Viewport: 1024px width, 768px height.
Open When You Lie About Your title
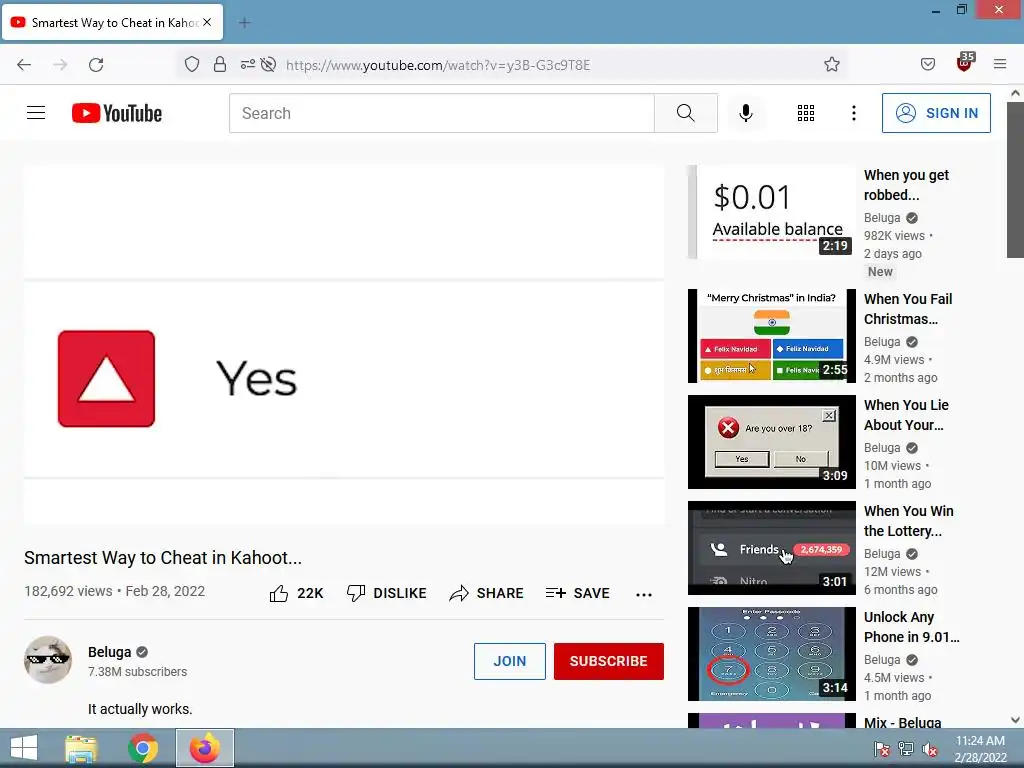(906, 415)
